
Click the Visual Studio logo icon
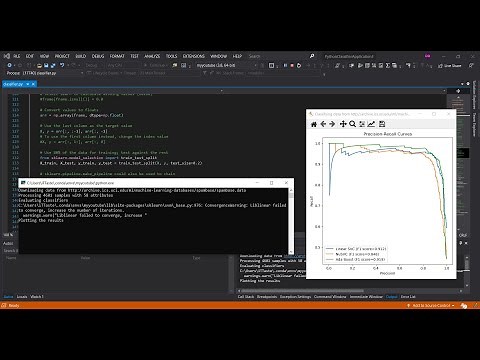click(7, 56)
